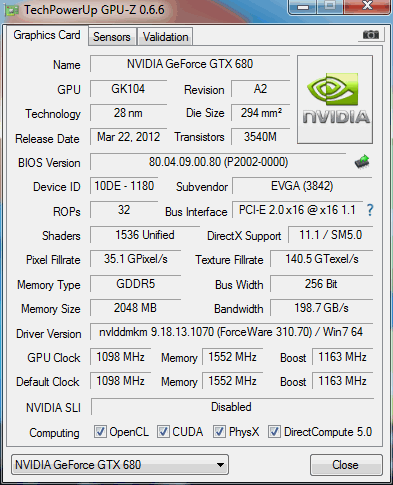Toggle the OpenCL checkbox
393x485 pixels.
coord(100,431)
